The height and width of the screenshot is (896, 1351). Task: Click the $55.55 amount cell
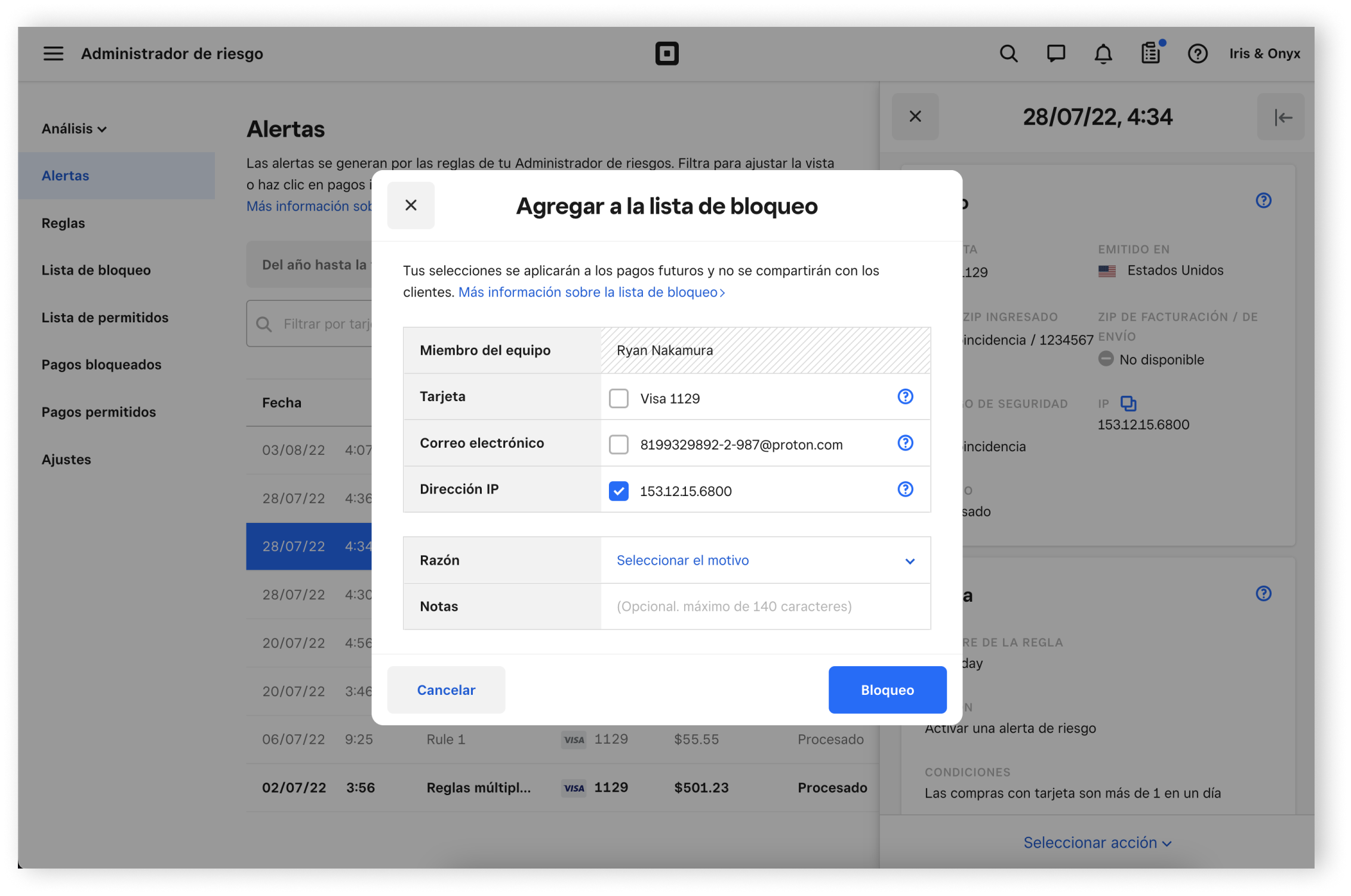coord(696,740)
